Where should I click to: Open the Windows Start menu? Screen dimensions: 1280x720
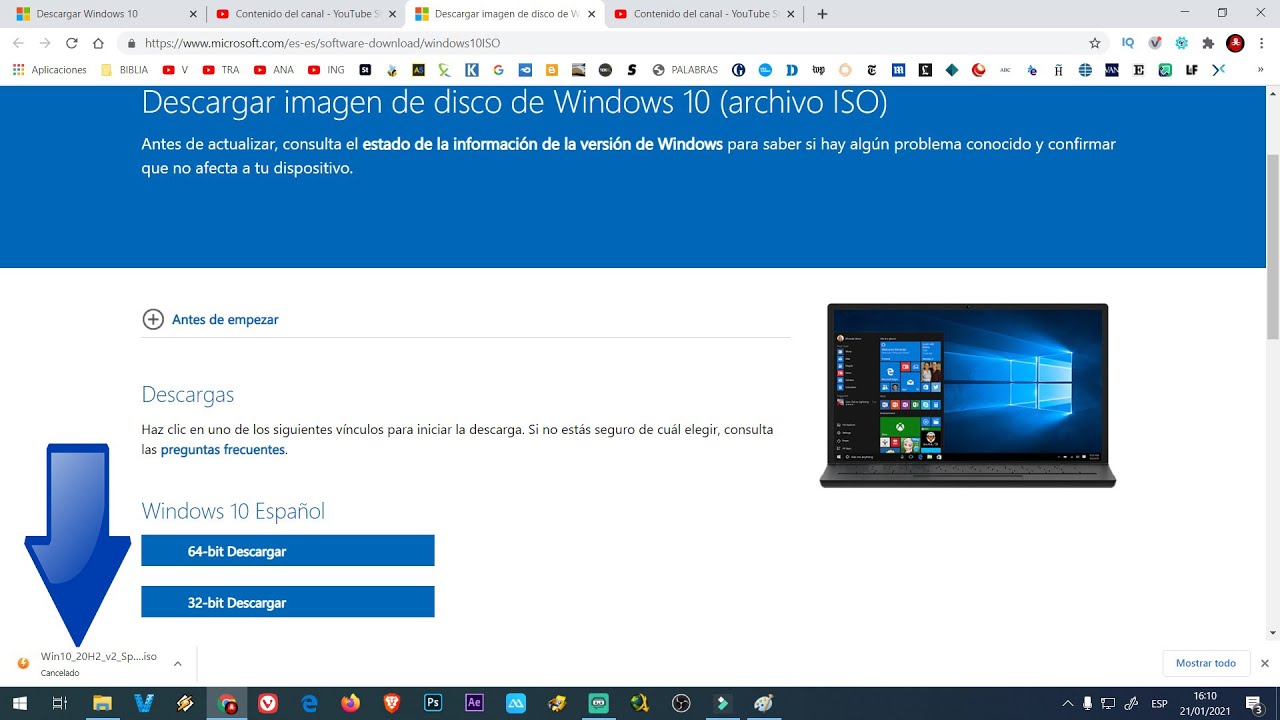coord(20,703)
